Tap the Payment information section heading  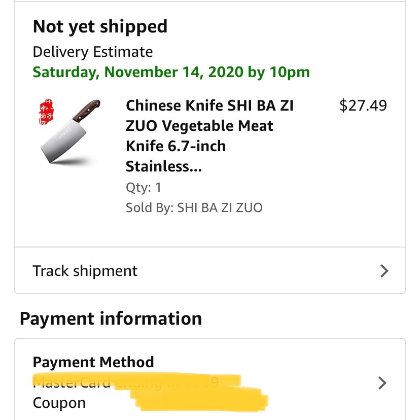click(111, 318)
